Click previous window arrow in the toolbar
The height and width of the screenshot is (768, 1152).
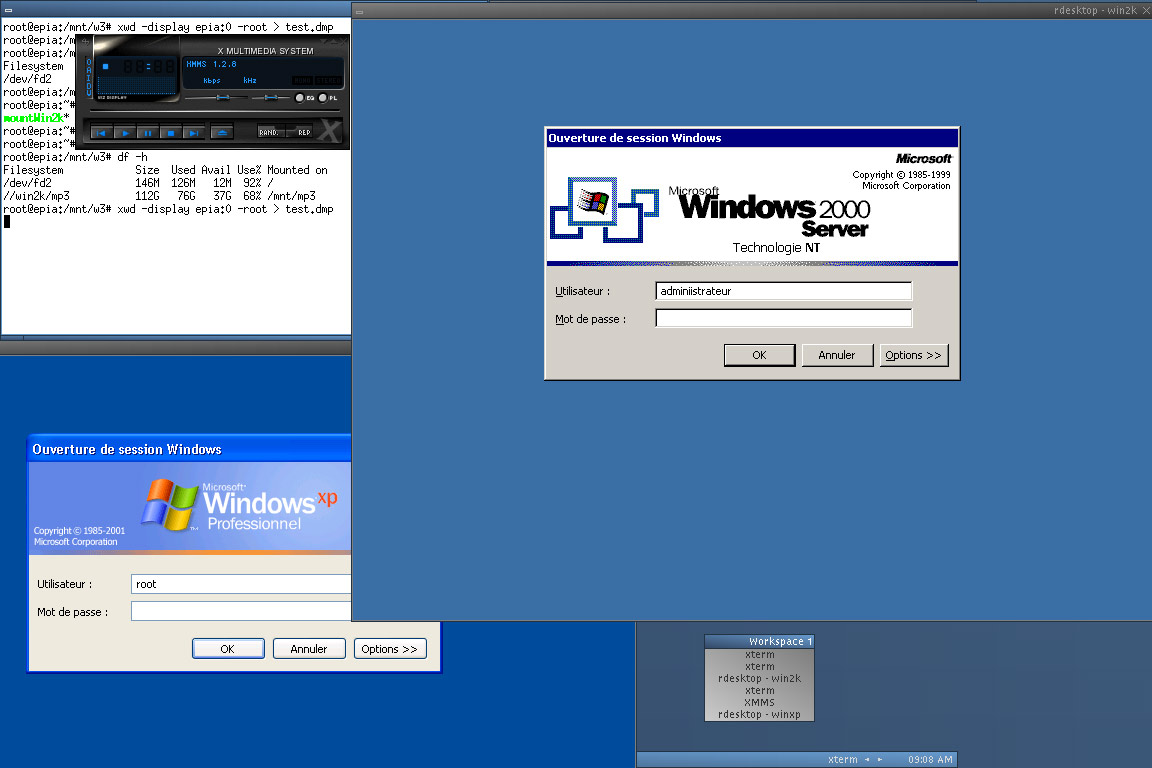pos(867,759)
